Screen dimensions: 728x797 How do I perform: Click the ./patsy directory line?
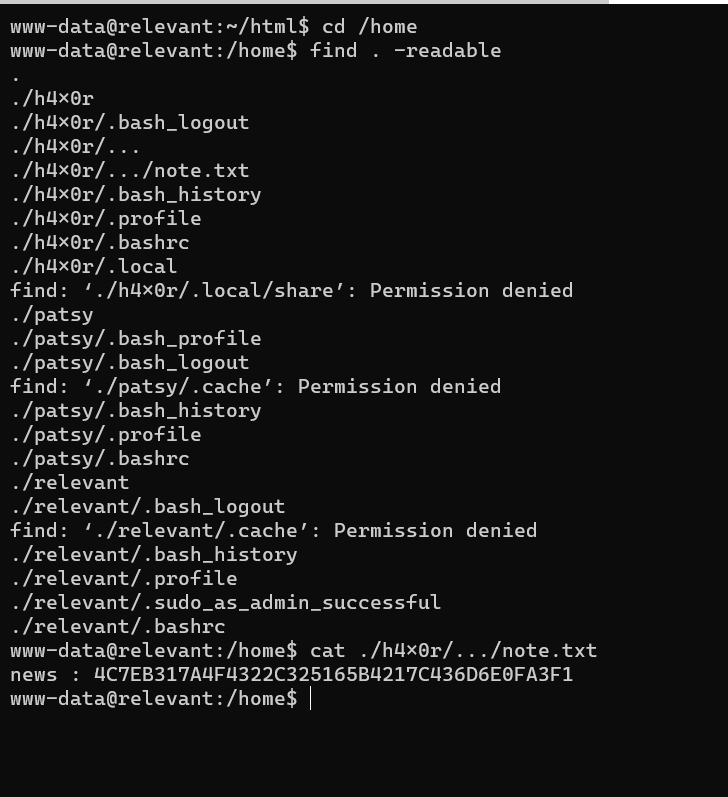click(x=52, y=315)
